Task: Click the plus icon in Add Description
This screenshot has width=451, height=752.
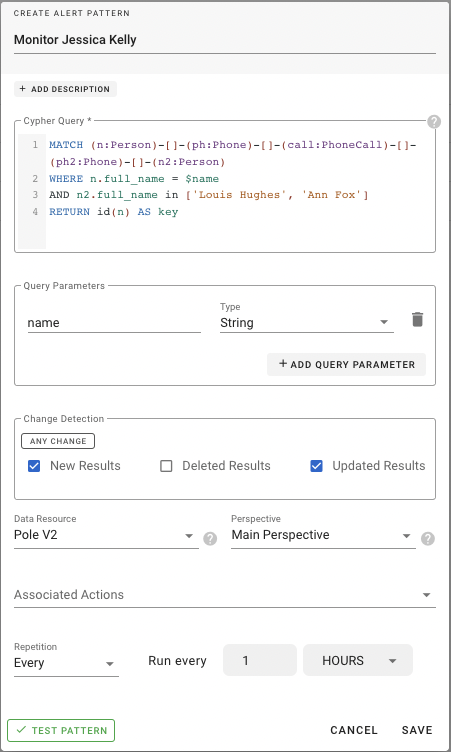Action: point(23,89)
